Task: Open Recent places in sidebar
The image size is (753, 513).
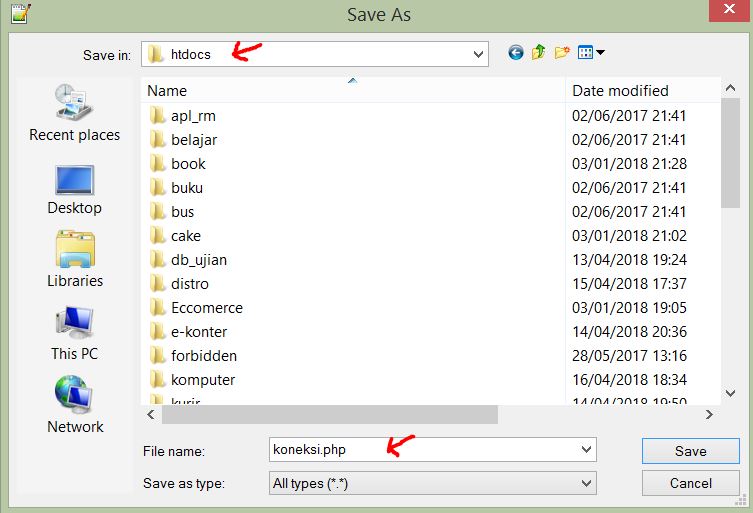Action: pyautogui.click(x=74, y=113)
